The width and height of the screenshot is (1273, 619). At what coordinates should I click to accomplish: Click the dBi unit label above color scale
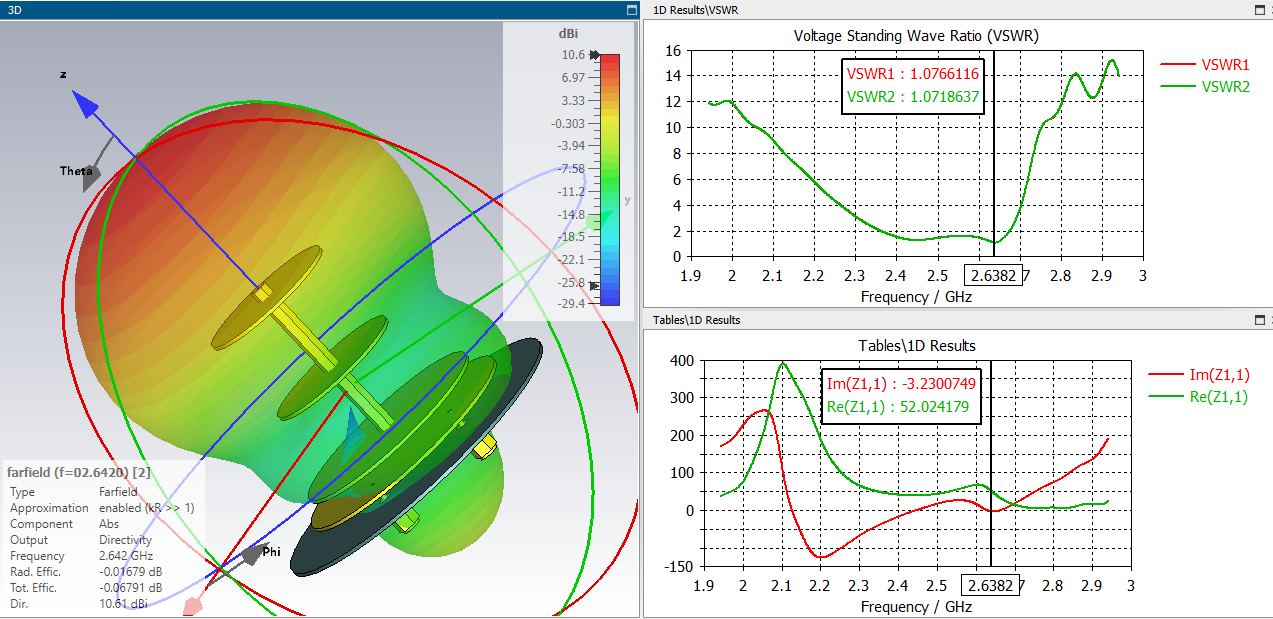(x=570, y=34)
